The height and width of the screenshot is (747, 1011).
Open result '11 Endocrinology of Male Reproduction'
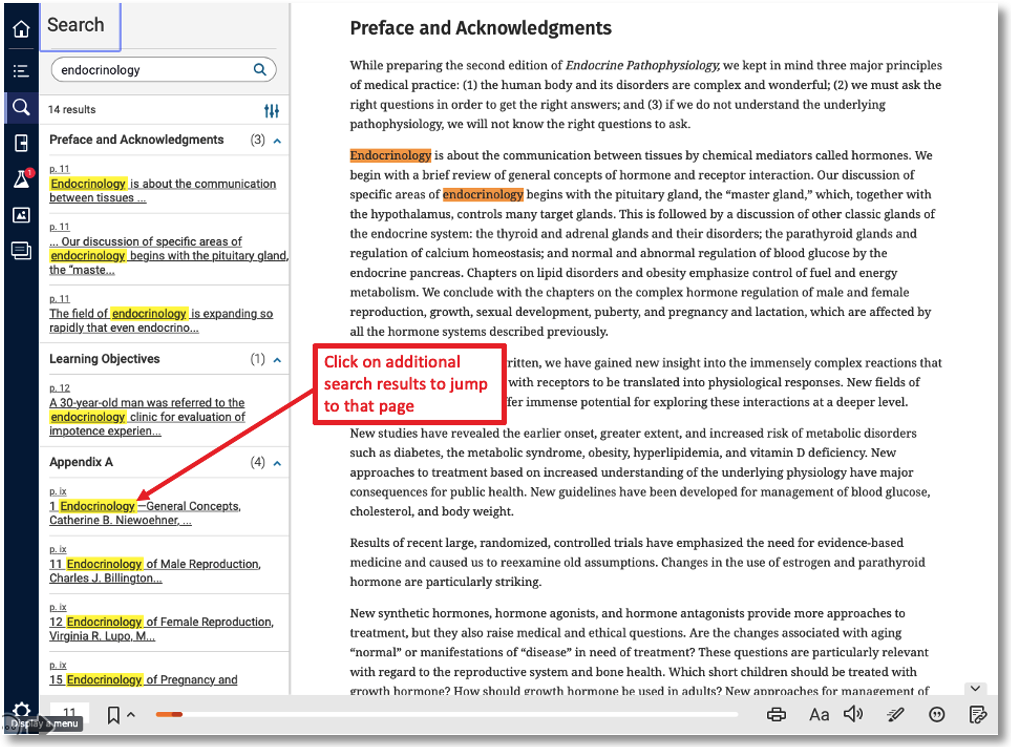coord(155,571)
